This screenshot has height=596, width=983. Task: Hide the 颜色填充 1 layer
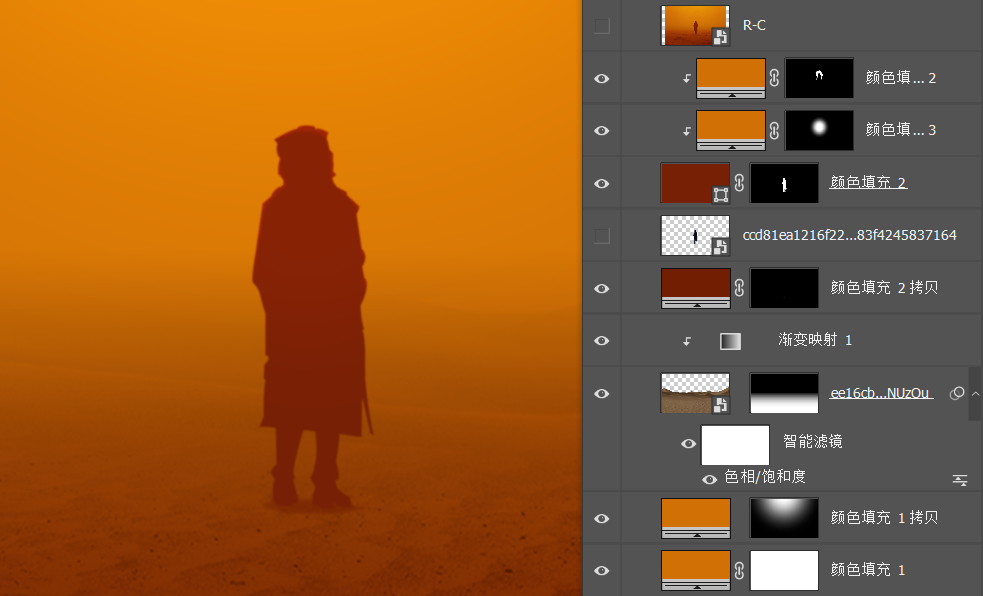point(601,570)
